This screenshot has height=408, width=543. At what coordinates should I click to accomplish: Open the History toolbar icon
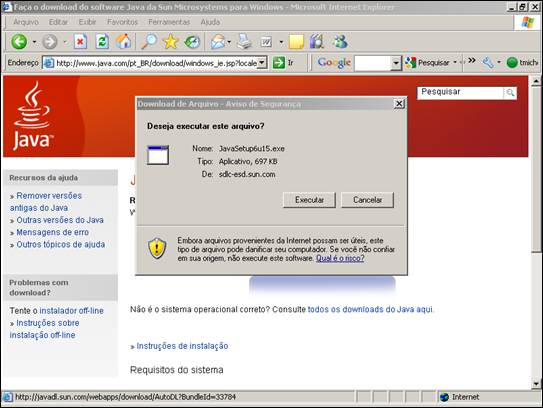(192, 42)
